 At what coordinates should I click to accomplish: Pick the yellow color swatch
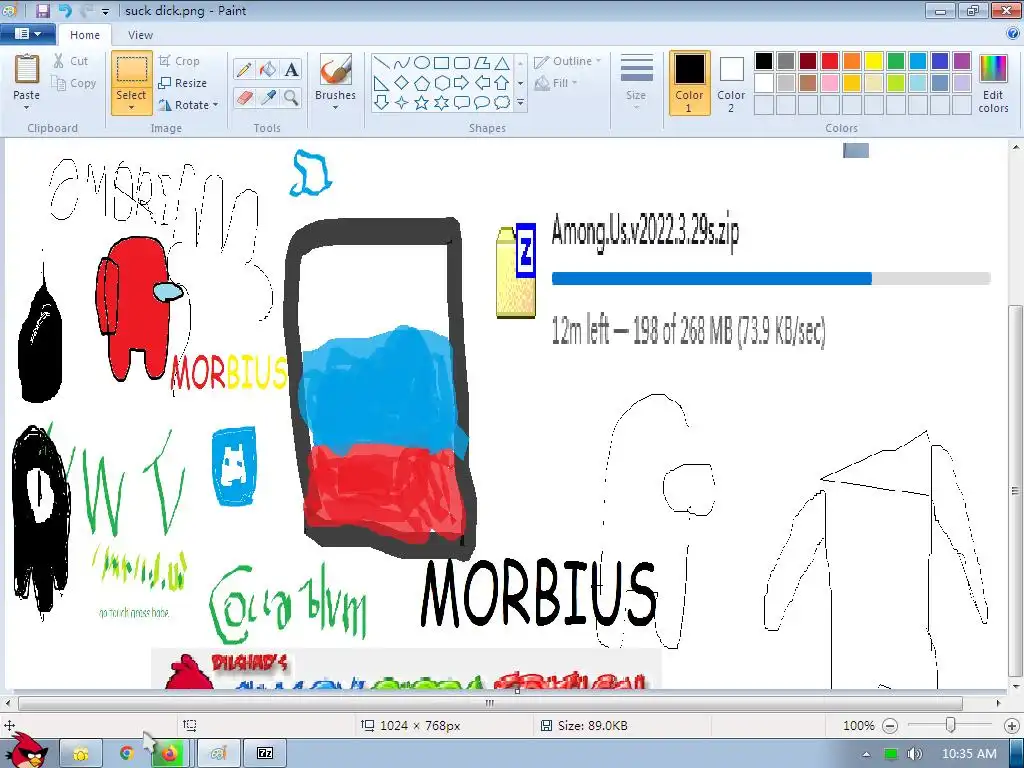point(874,61)
